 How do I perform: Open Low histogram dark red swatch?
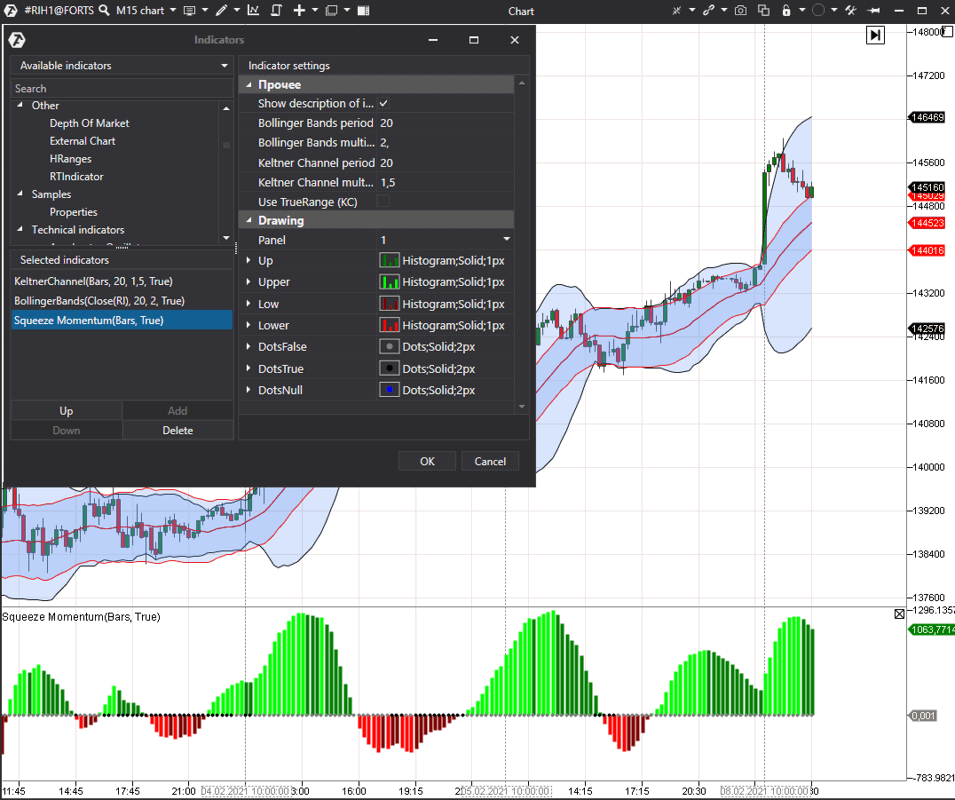[389, 304]
